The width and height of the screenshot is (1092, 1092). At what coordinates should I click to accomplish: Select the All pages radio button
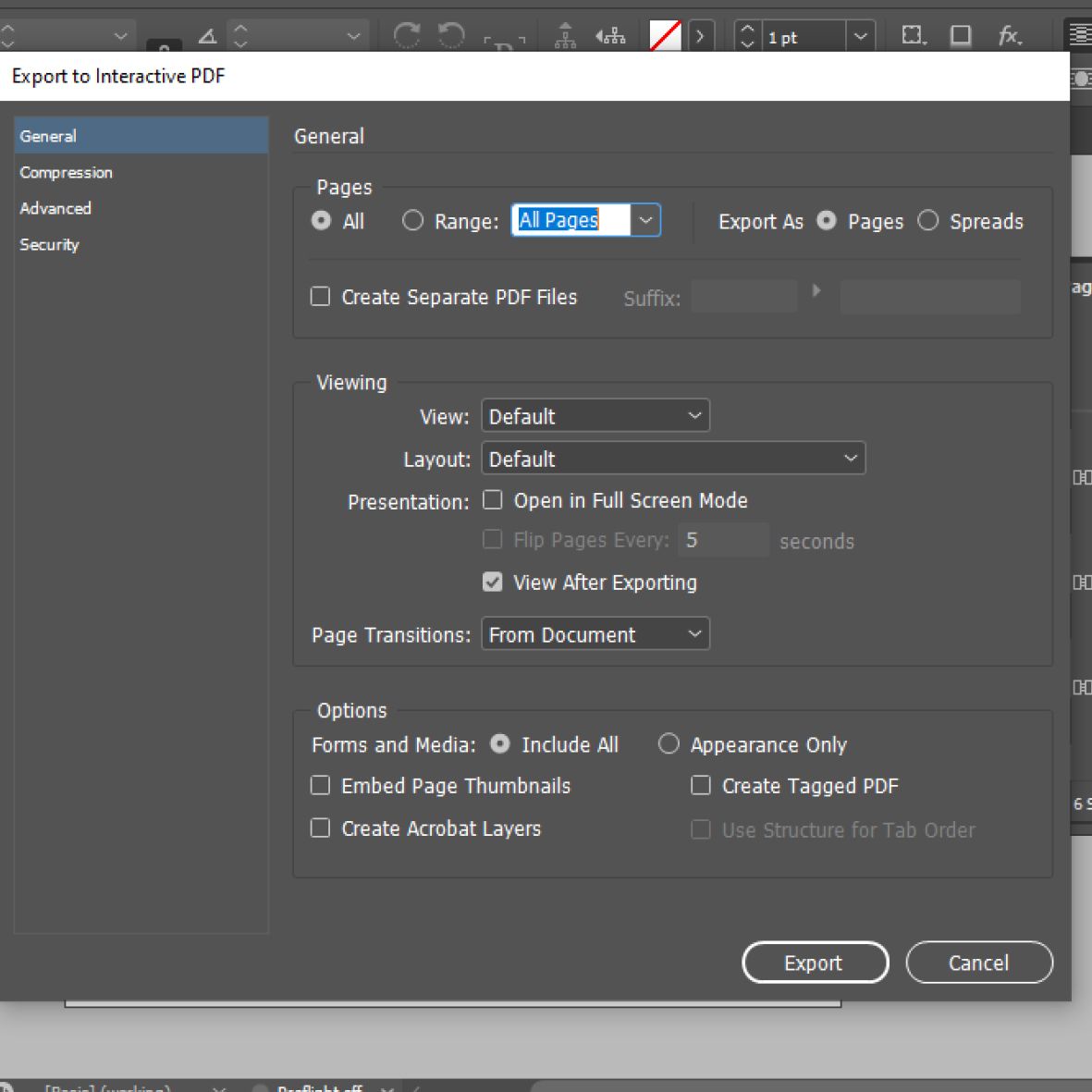coord(321,221)
